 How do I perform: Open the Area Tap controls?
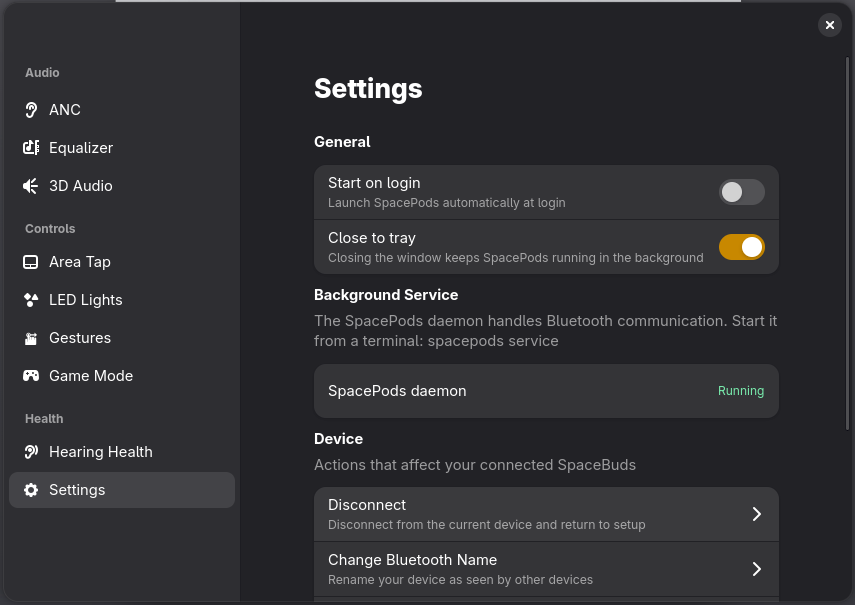point(122,262)
